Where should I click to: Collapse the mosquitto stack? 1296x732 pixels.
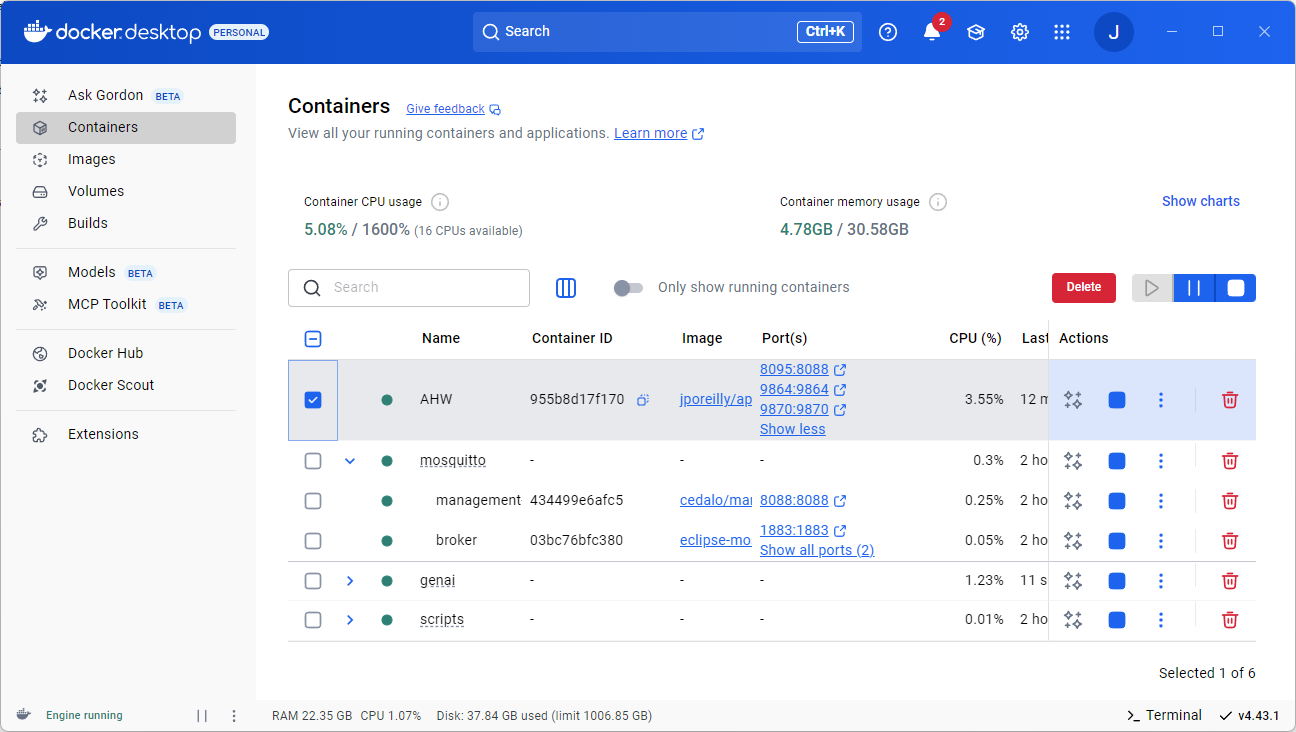click(350, 461)
